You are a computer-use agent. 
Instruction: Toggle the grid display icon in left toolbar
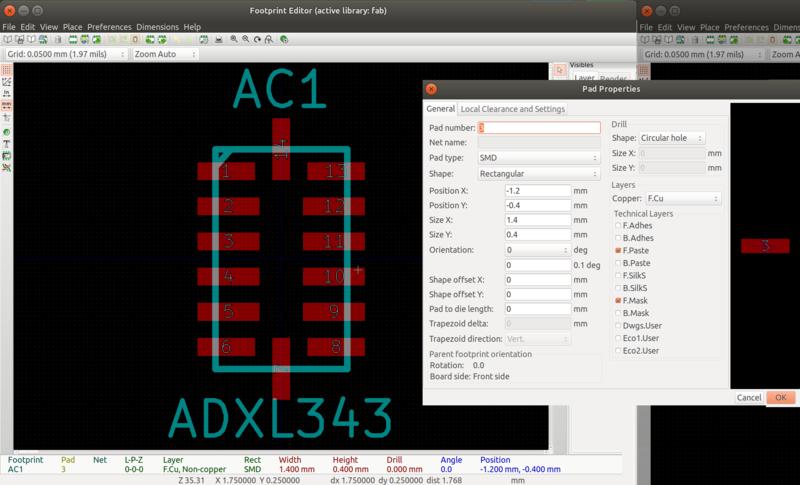(x=6, y=70)
